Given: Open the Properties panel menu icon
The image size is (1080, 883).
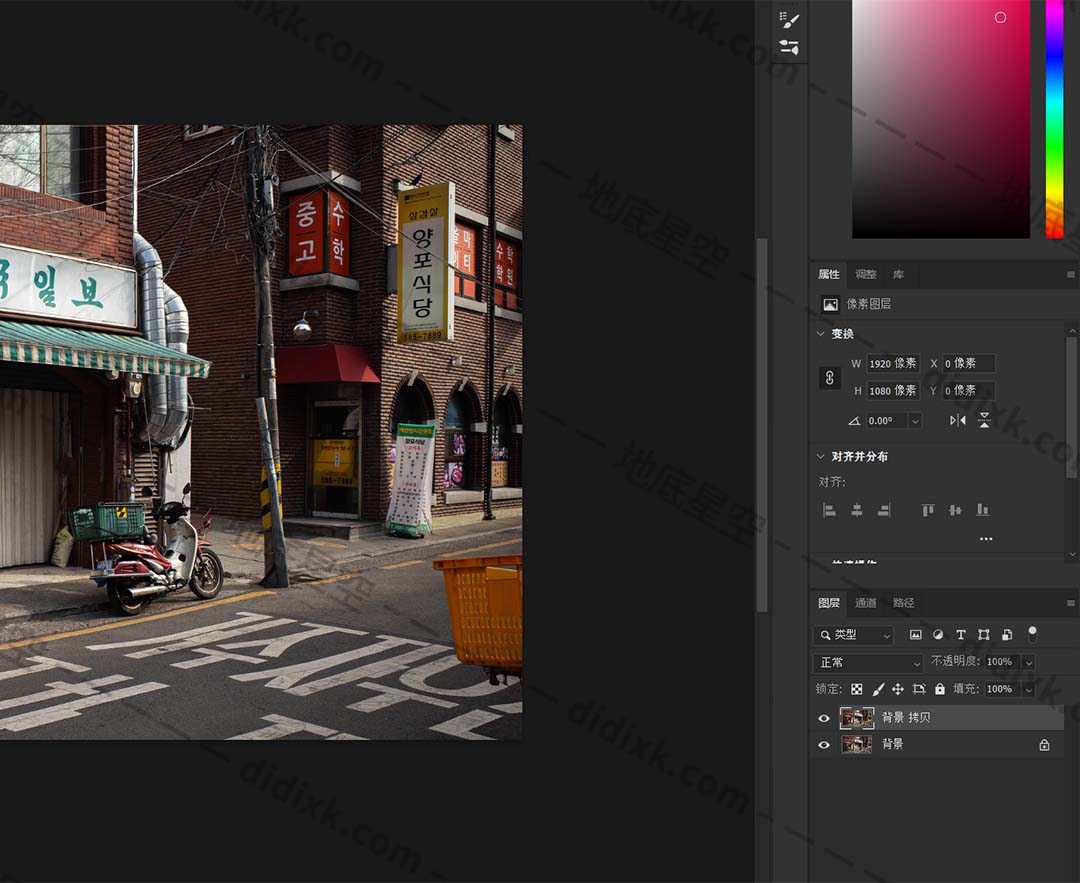Looking at the screenshot, I should 1070,274.
